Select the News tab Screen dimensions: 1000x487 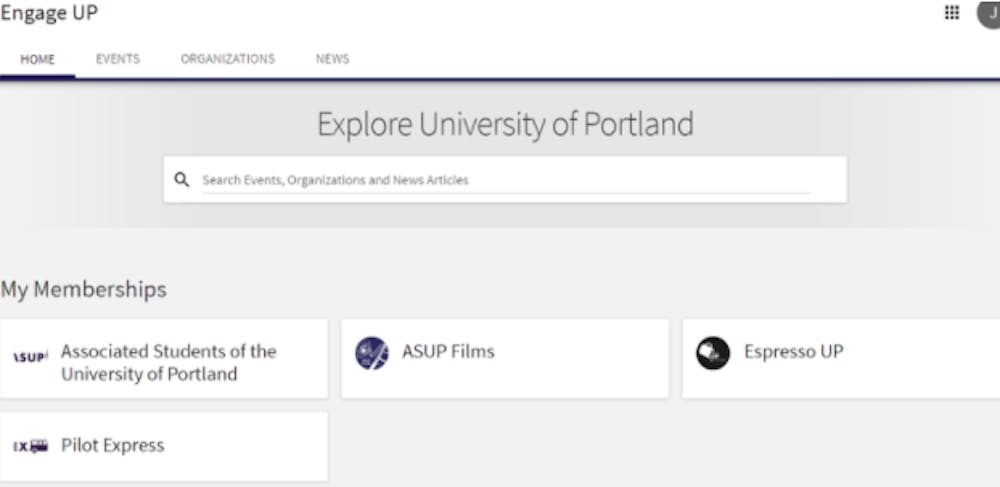pyautogui.click(x=332, y=59)
